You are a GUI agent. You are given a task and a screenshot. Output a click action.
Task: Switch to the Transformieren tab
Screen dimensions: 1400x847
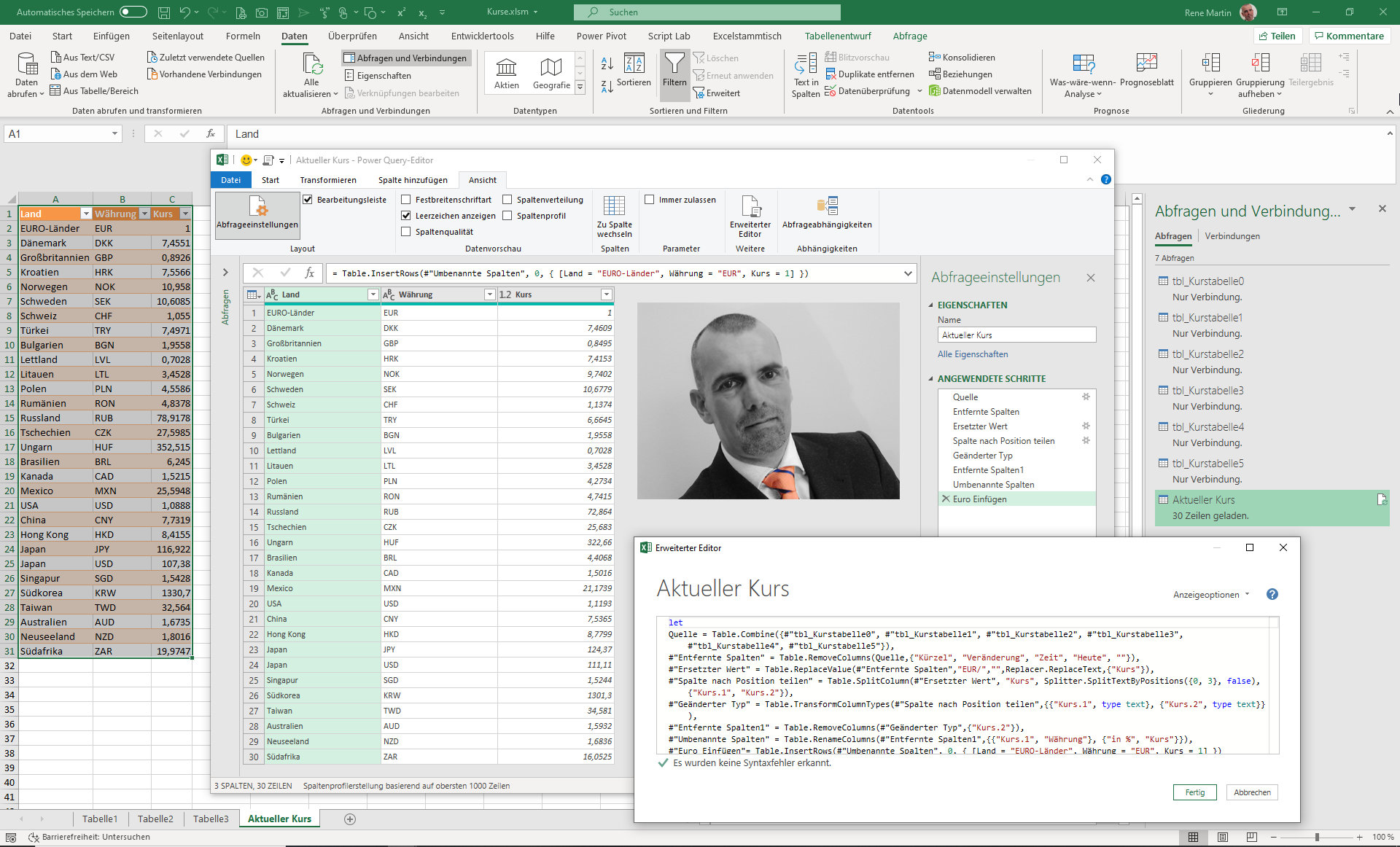329,180
